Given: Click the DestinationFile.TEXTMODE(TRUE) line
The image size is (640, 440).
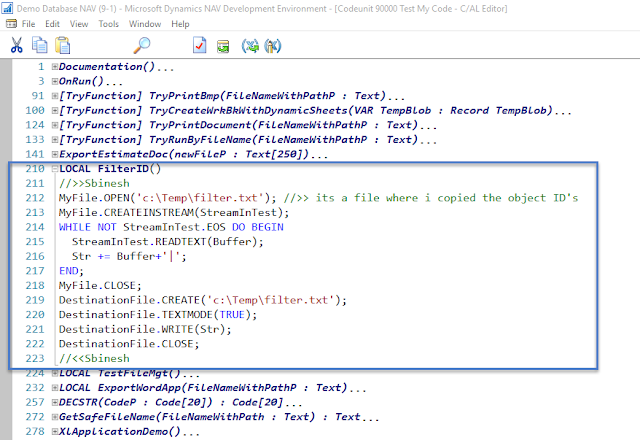Looking at the screenshot, I should pyautogui.click(x=158, y=315).
